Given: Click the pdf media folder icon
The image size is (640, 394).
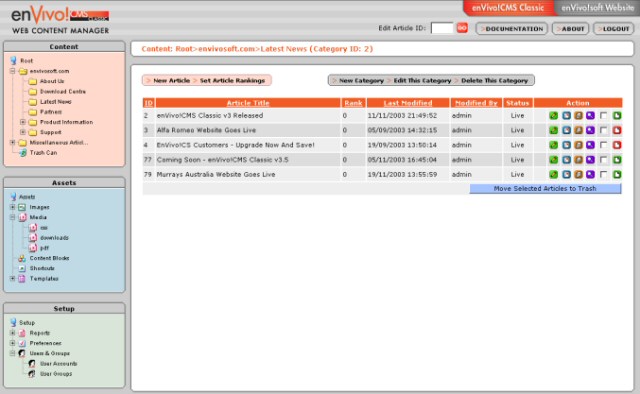Looking at the screenshot, I should [33, 248].
